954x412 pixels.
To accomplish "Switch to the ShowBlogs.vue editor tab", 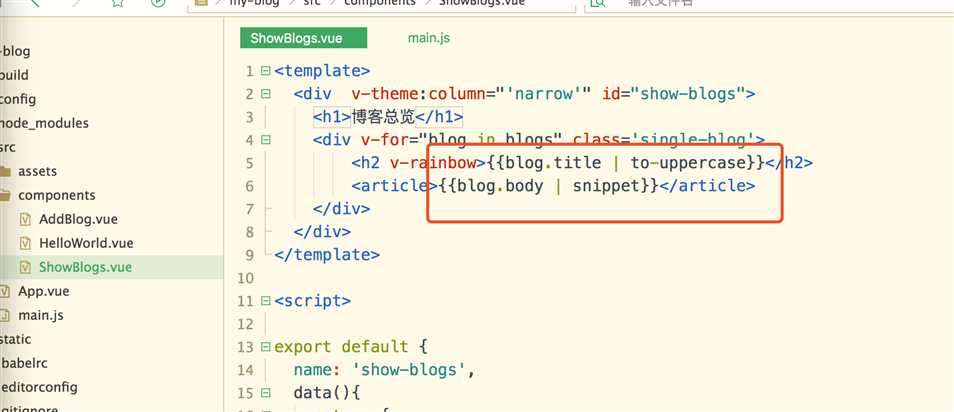I will click(304, 38).
